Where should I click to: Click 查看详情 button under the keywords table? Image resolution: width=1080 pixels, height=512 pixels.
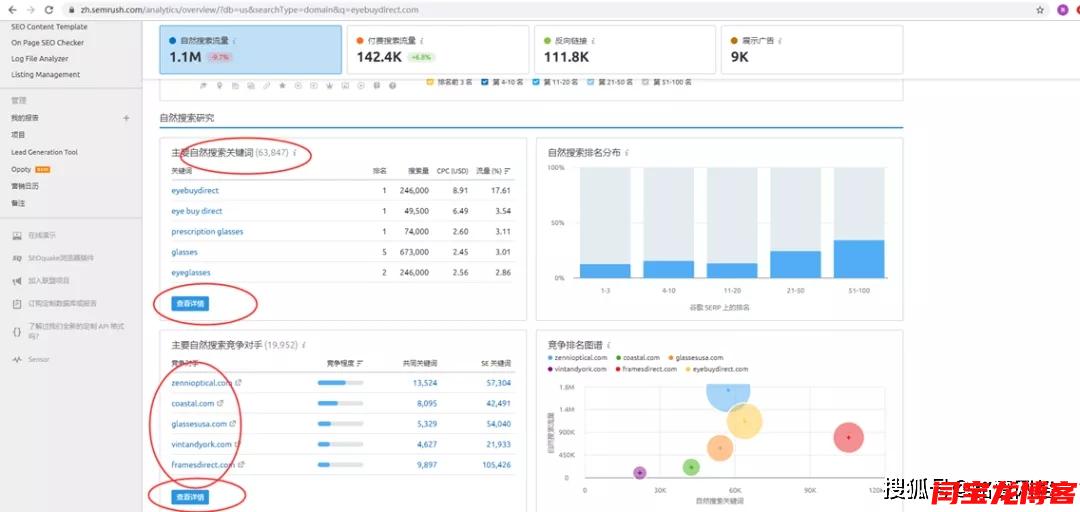pos(190,303)
